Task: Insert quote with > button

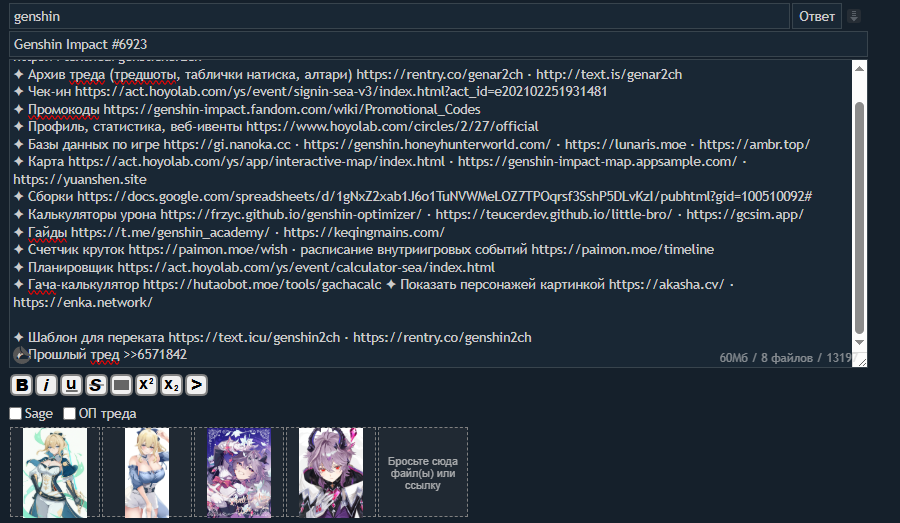Action: pos(196,385)
